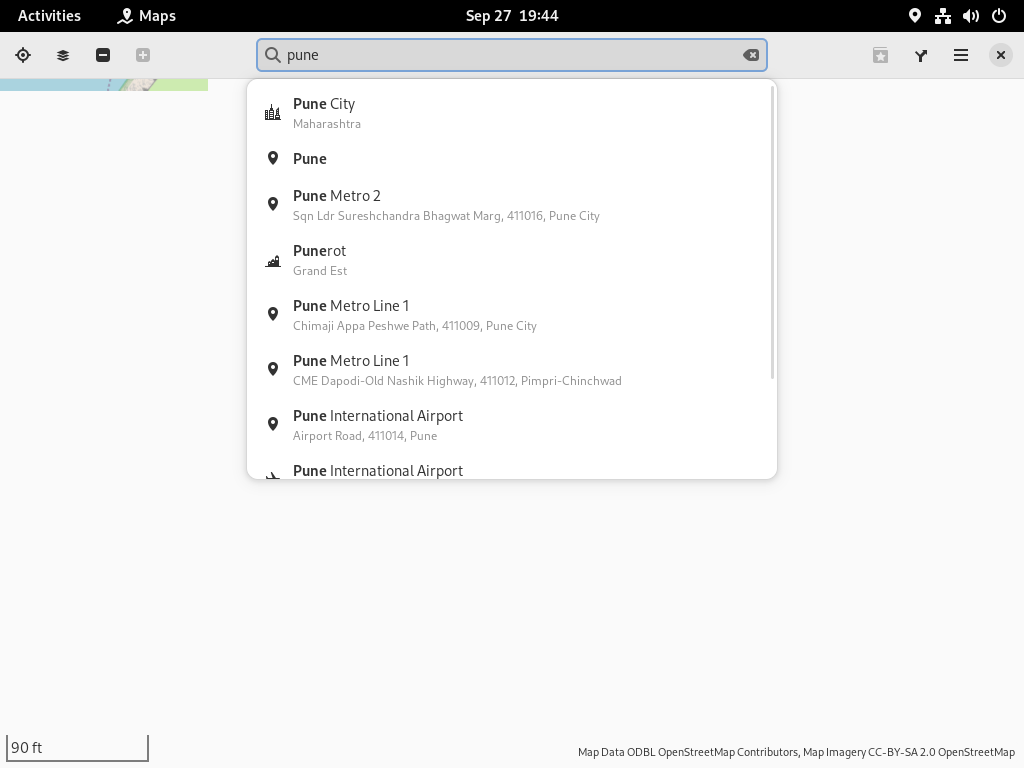Click the date and time Sep 27 19:44
1024x768 pixels.
tap(512, 16)
